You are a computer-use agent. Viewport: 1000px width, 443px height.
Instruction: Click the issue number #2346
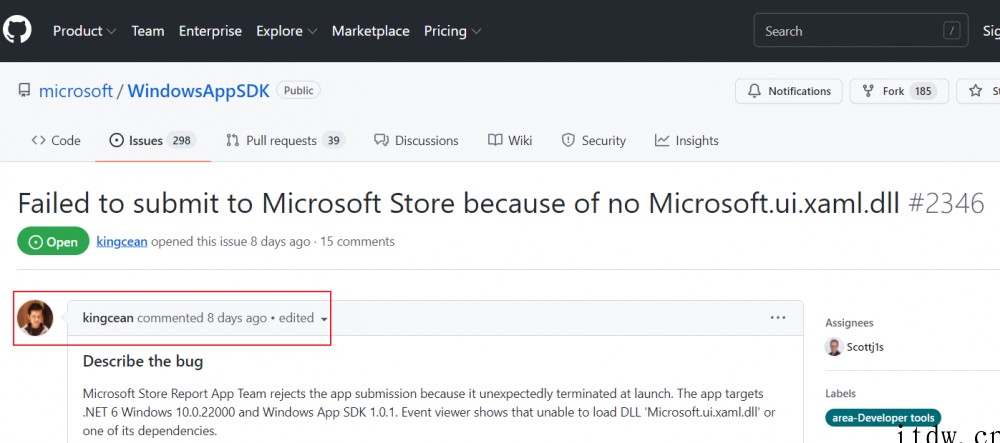point(946,203)
